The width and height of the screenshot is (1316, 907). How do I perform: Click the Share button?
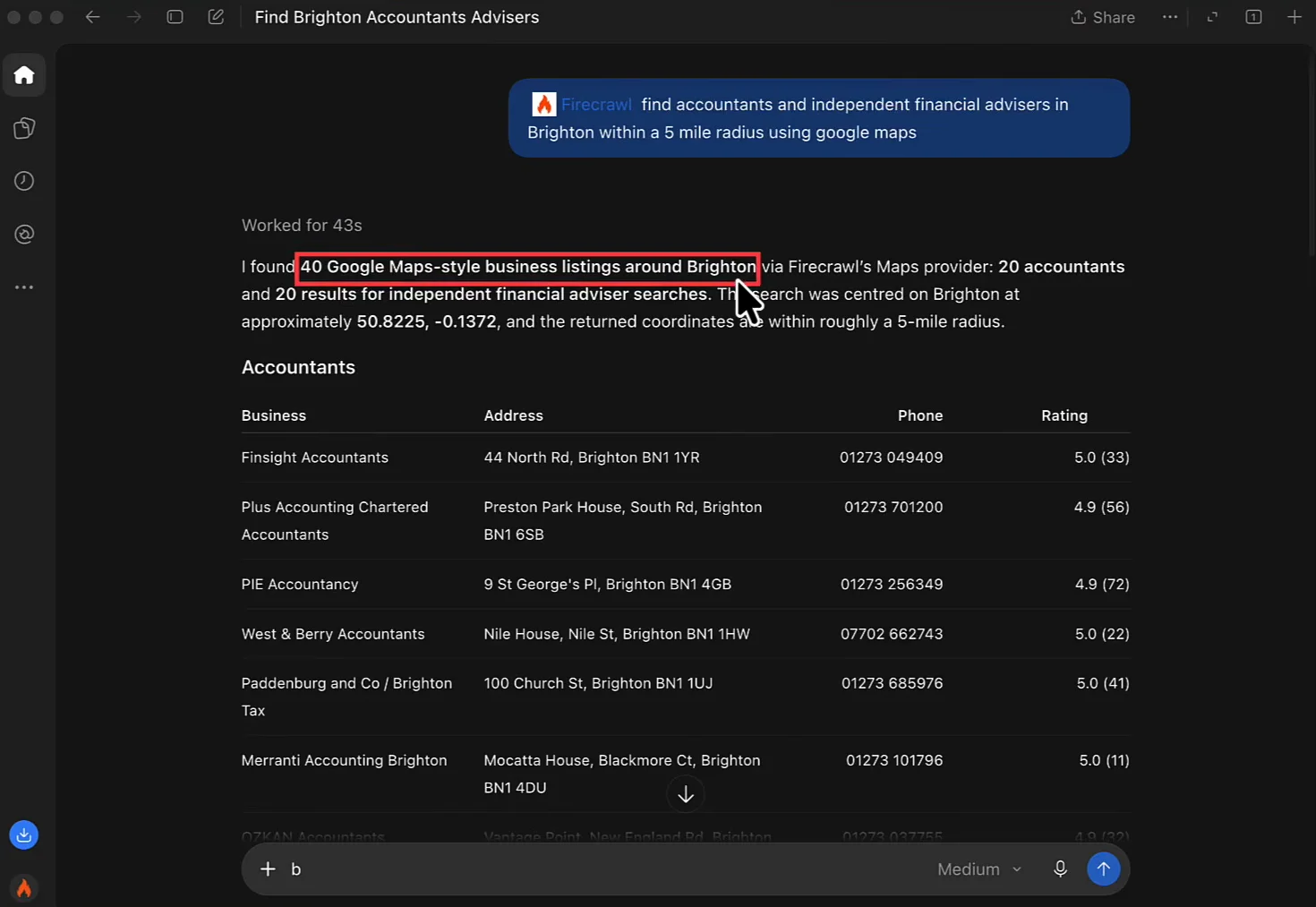1103,17
